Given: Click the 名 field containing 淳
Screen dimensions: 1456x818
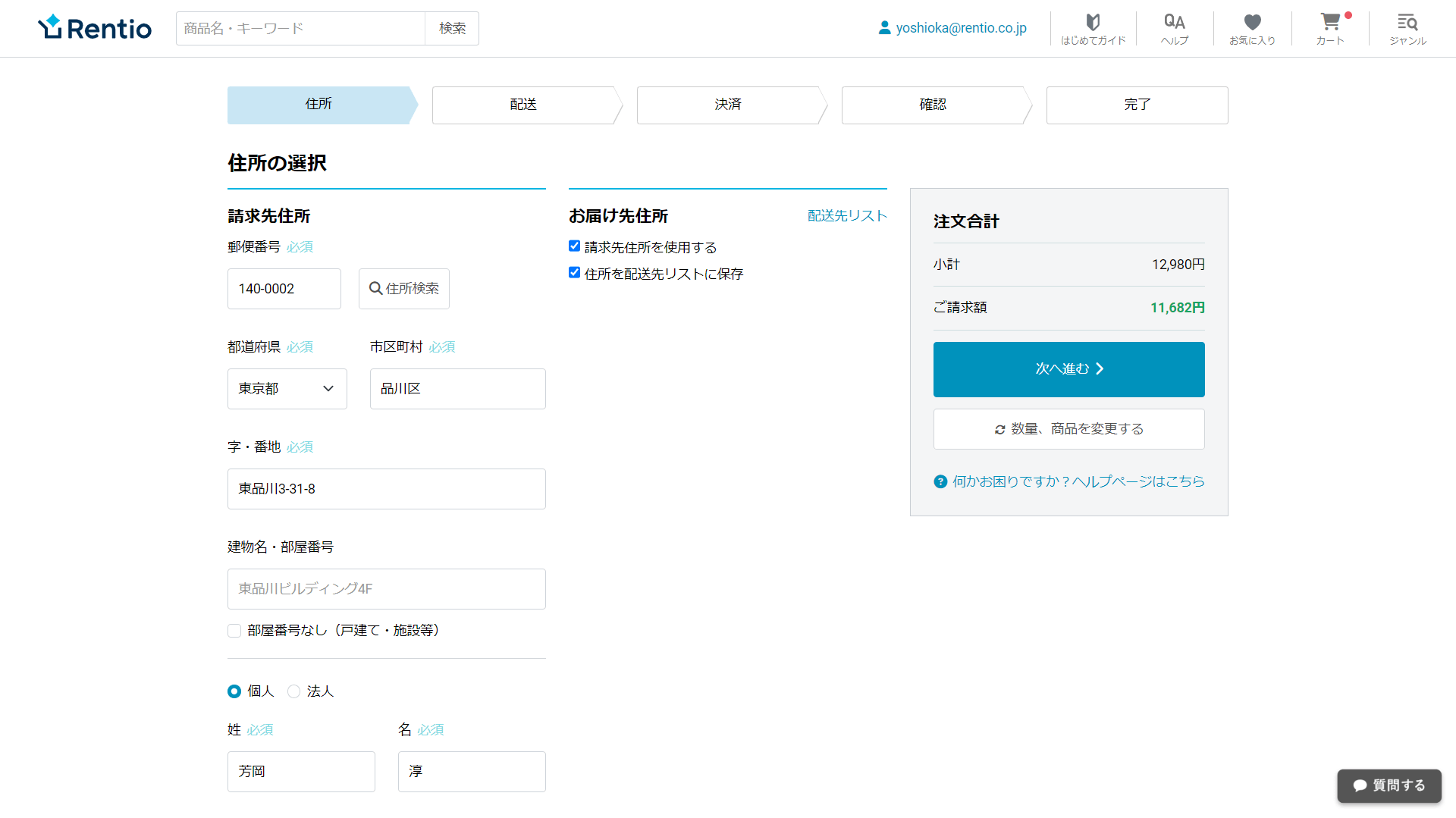Looking at the screenshot, I should click(472, 772).
